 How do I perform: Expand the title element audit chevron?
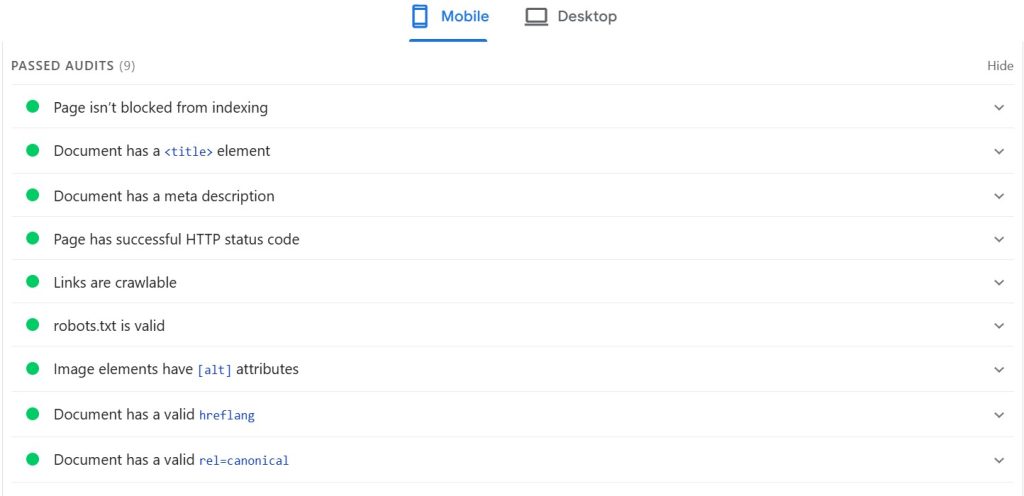pyautogui.click(x=998, y=152)
